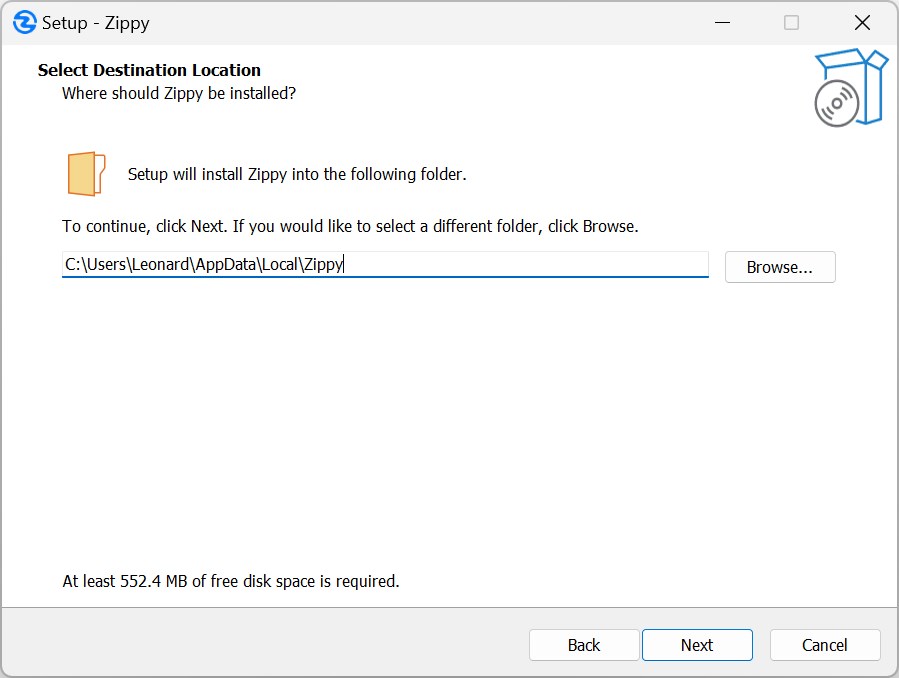Click the installer box and disc icon
The image size is (899, 678).
tap(851, 88)
